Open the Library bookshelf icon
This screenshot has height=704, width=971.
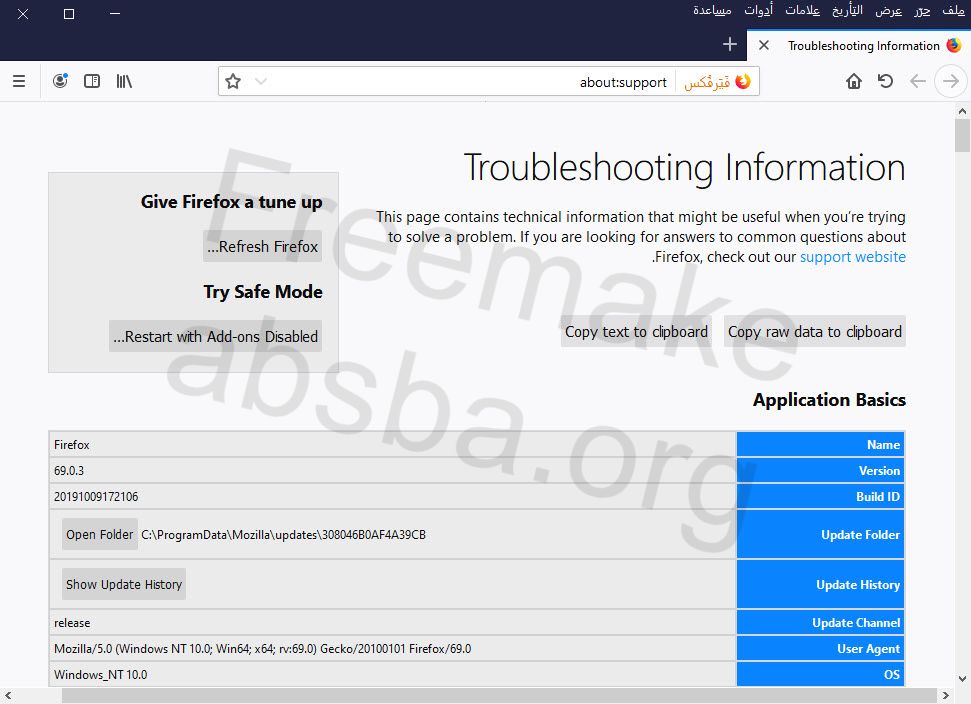tap(124, 81)
